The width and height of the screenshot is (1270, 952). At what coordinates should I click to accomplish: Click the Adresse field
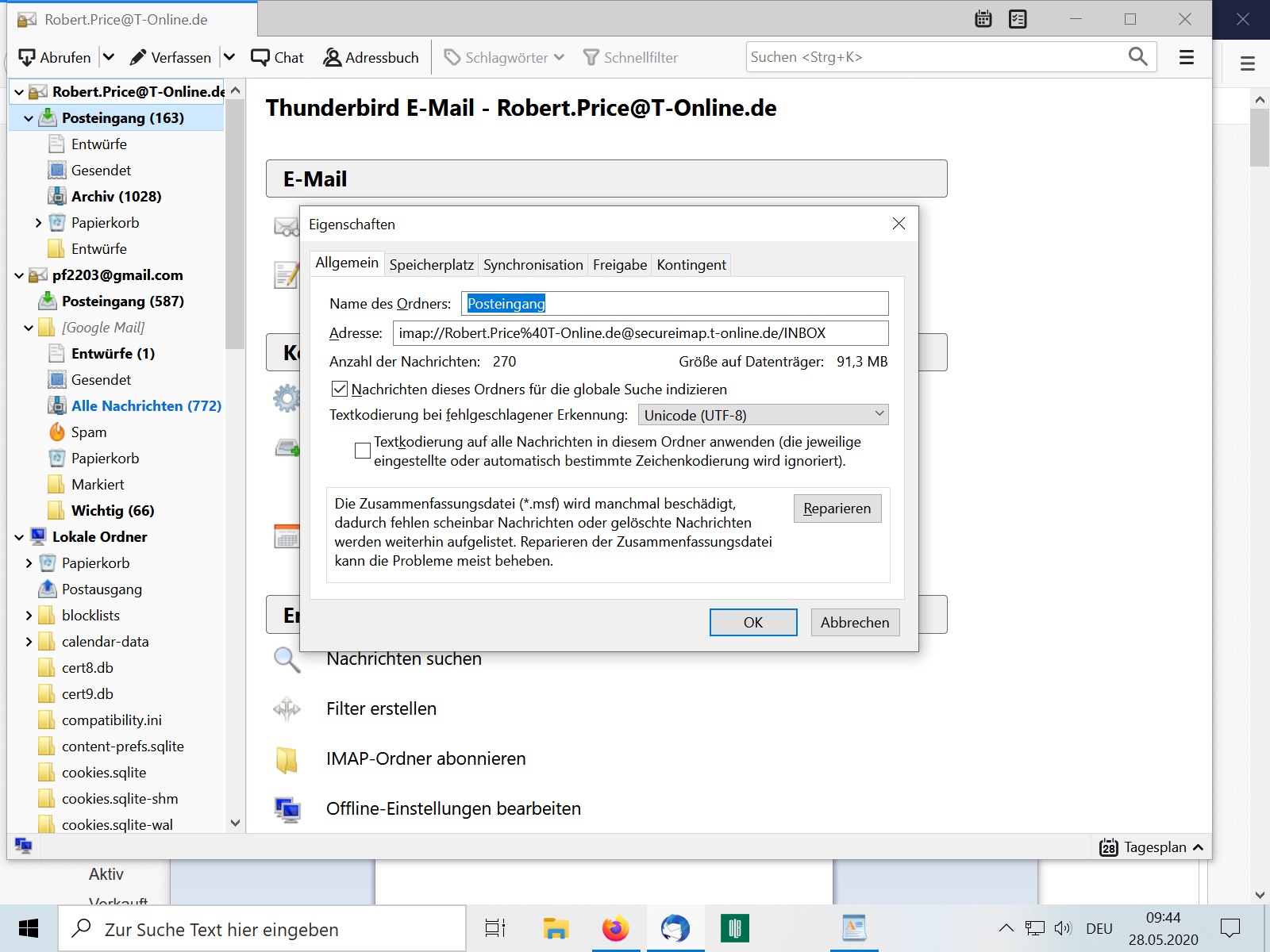(x=641, y=333)
